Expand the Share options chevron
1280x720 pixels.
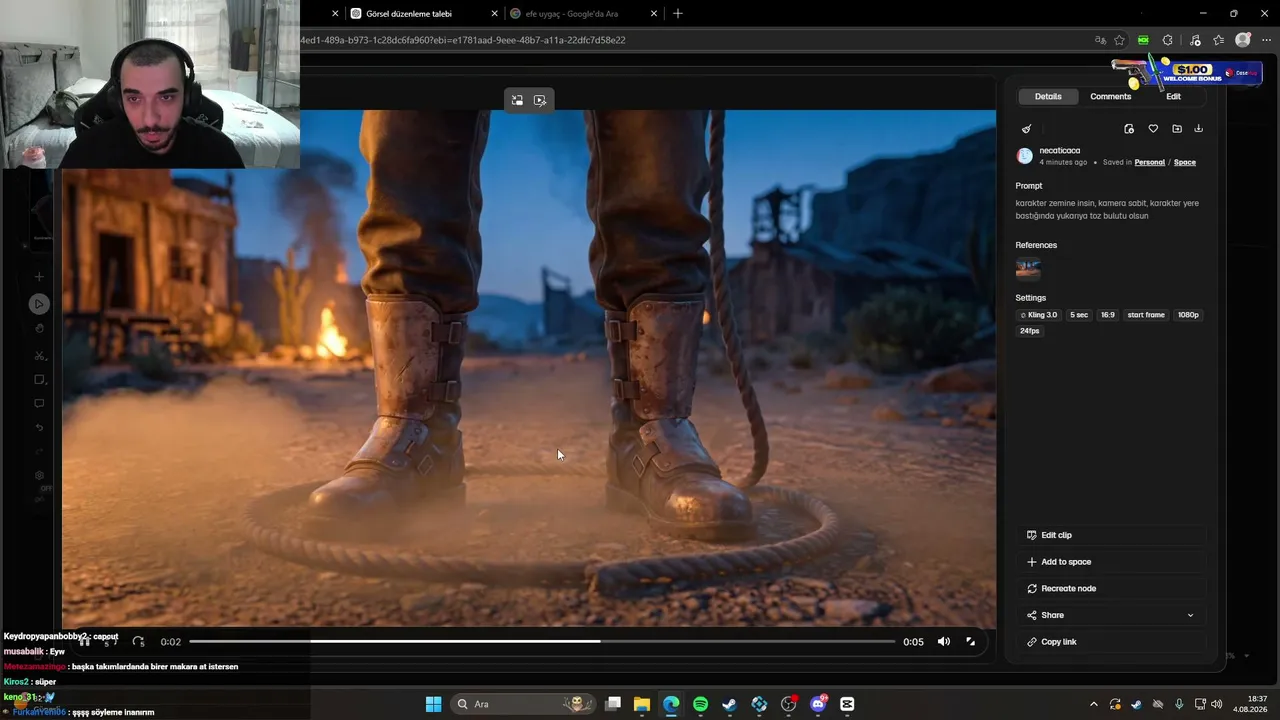(1190, 615)
